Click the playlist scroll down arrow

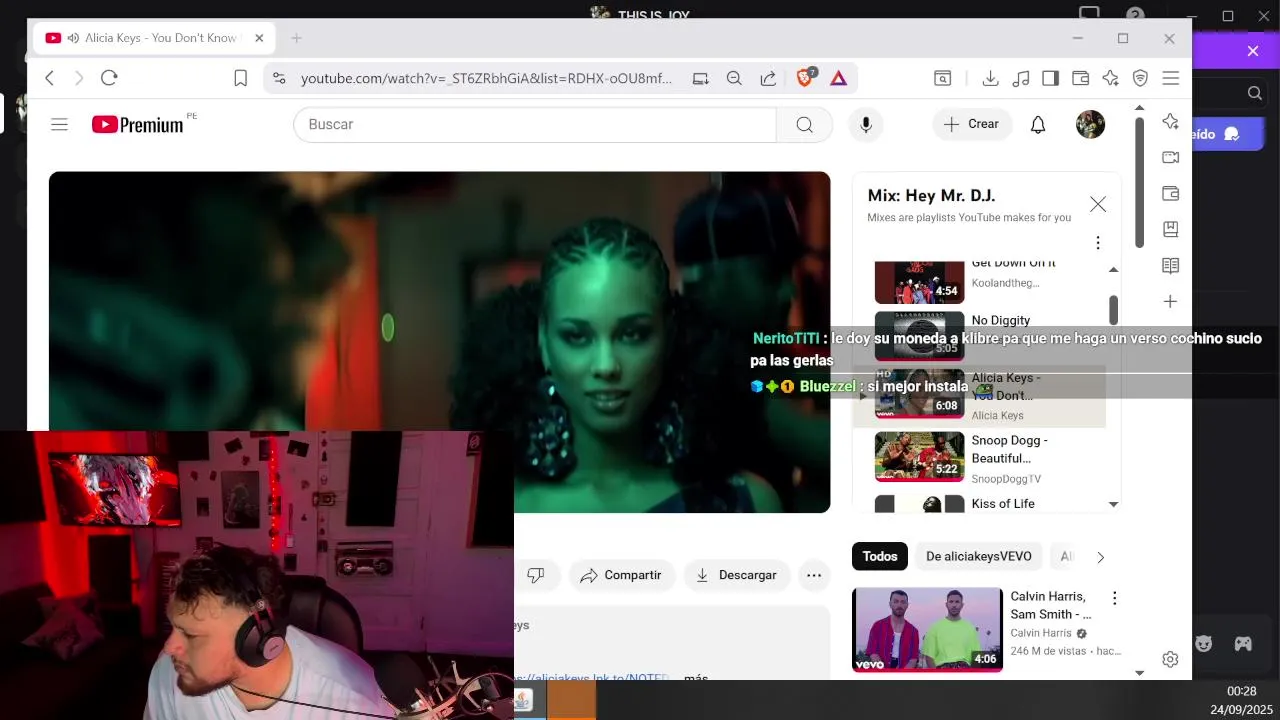1113,505
